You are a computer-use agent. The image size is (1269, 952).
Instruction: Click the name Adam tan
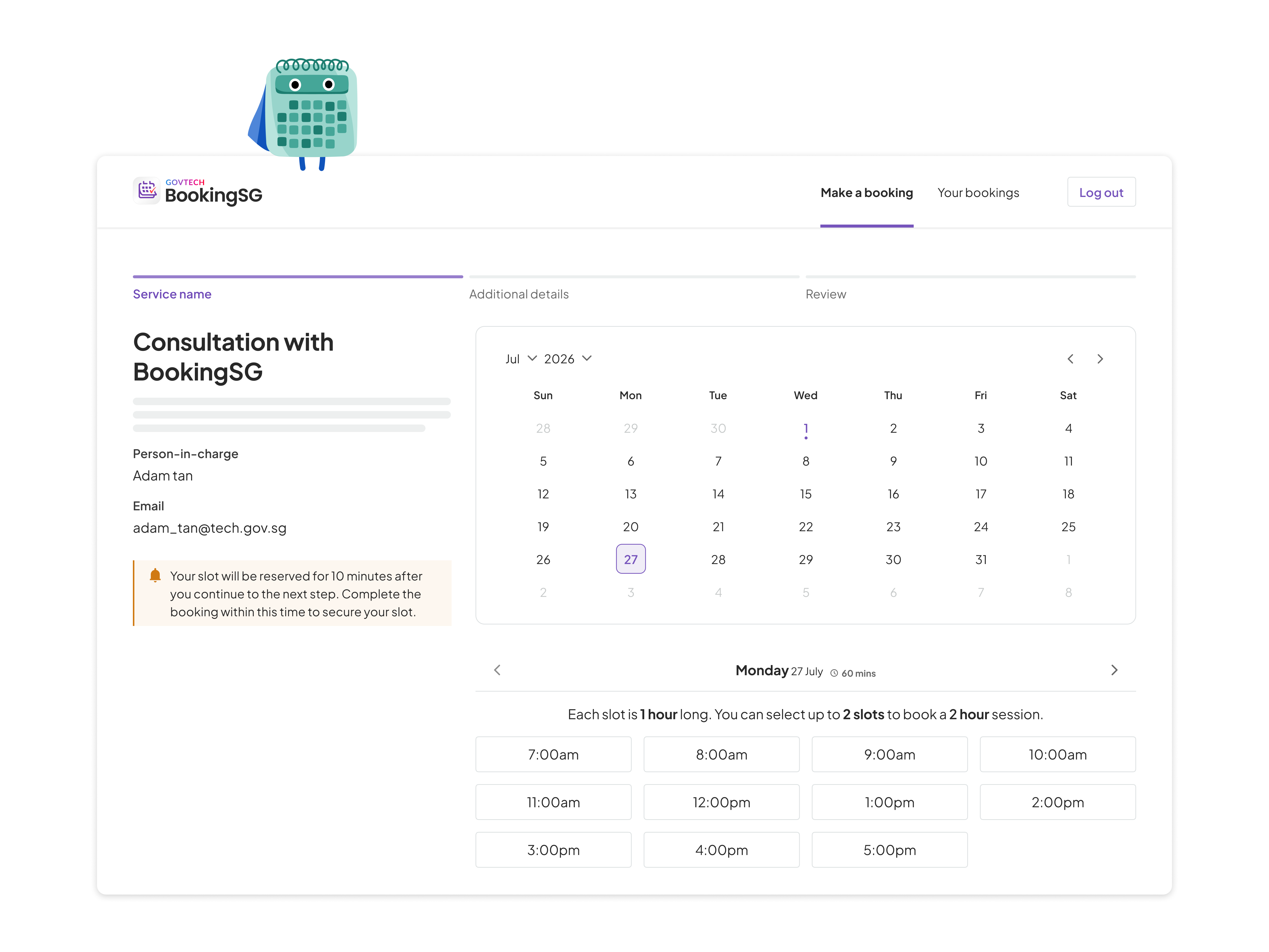click(x=163, y=476)
